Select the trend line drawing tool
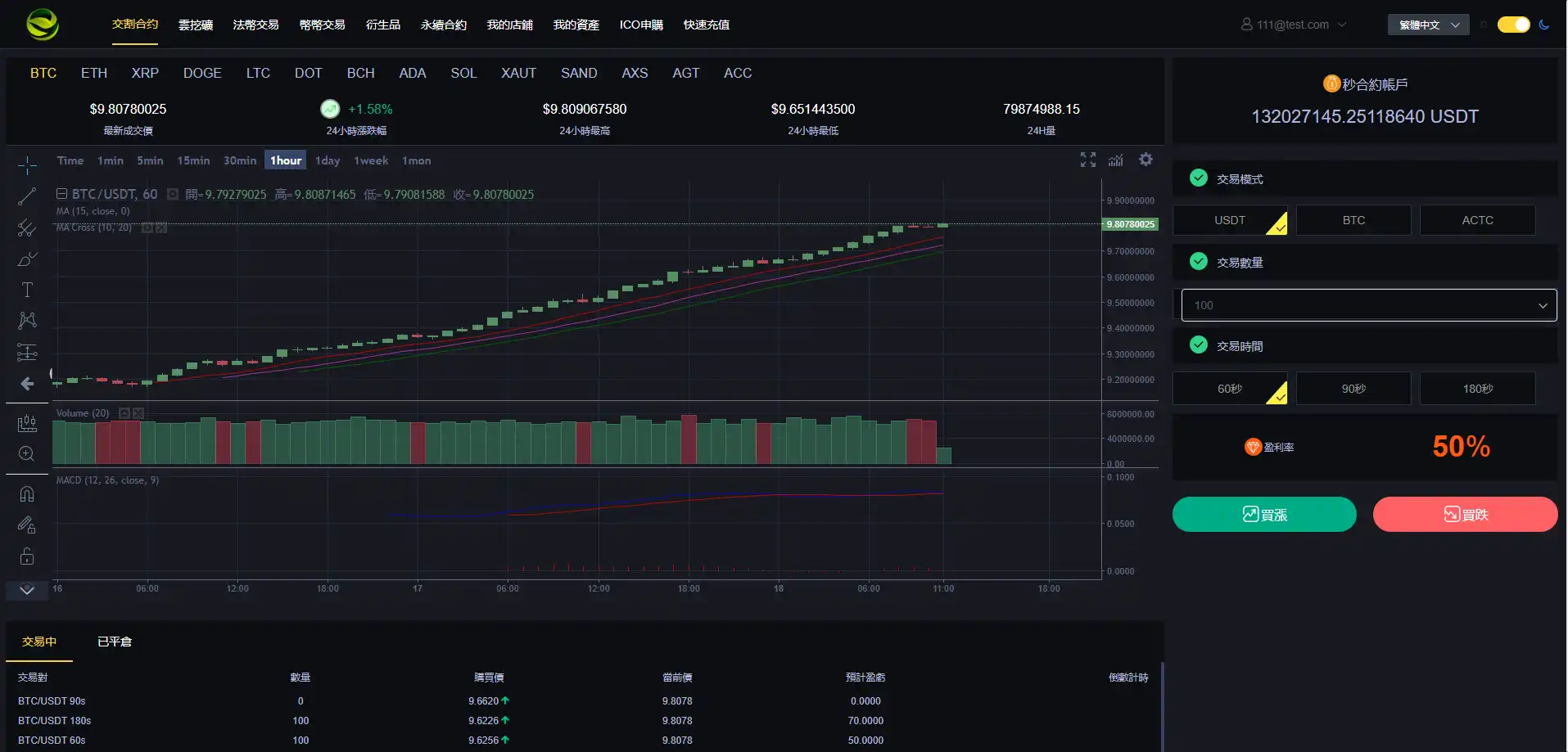The width and height of the screenshot is (1568, 752). tap(27, 196)
